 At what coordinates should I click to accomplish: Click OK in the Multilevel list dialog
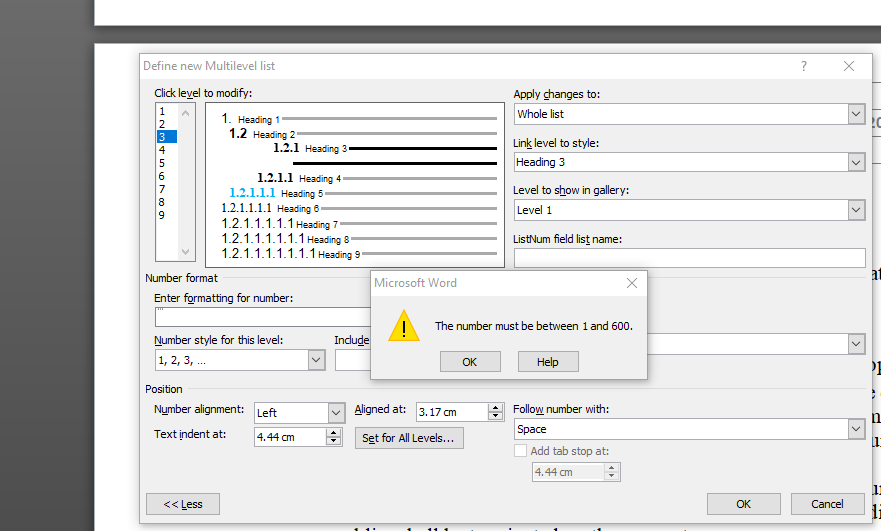point(743,504)
